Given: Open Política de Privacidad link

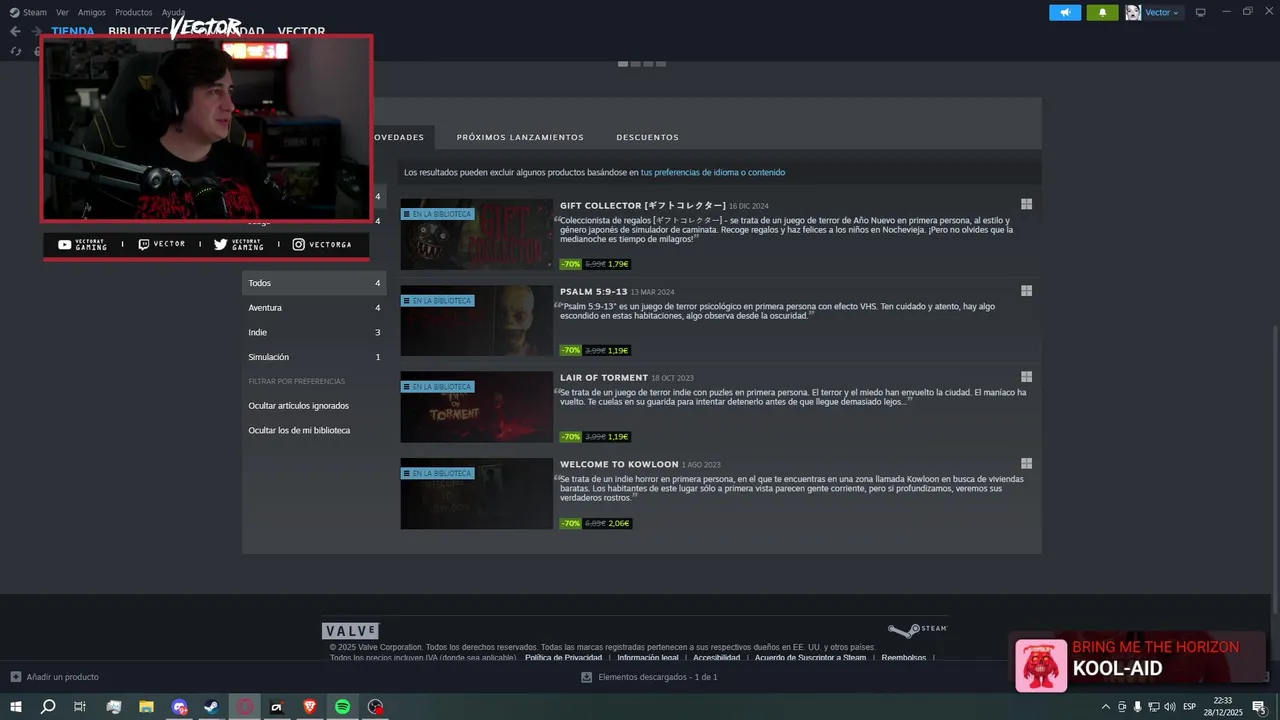Looking at the screenshot, I should point(563,658).
